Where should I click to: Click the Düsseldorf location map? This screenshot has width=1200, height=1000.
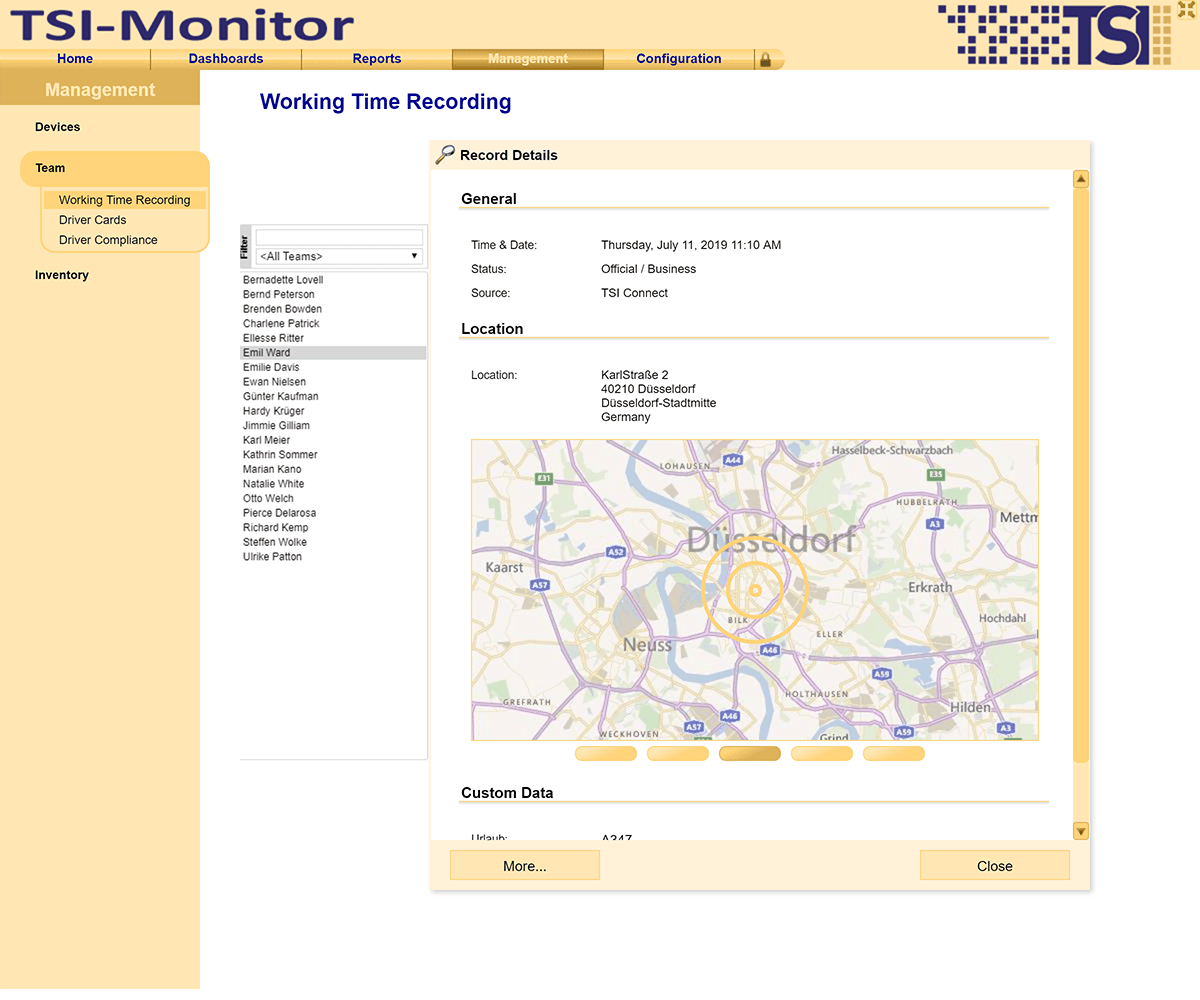pos(755,590)
